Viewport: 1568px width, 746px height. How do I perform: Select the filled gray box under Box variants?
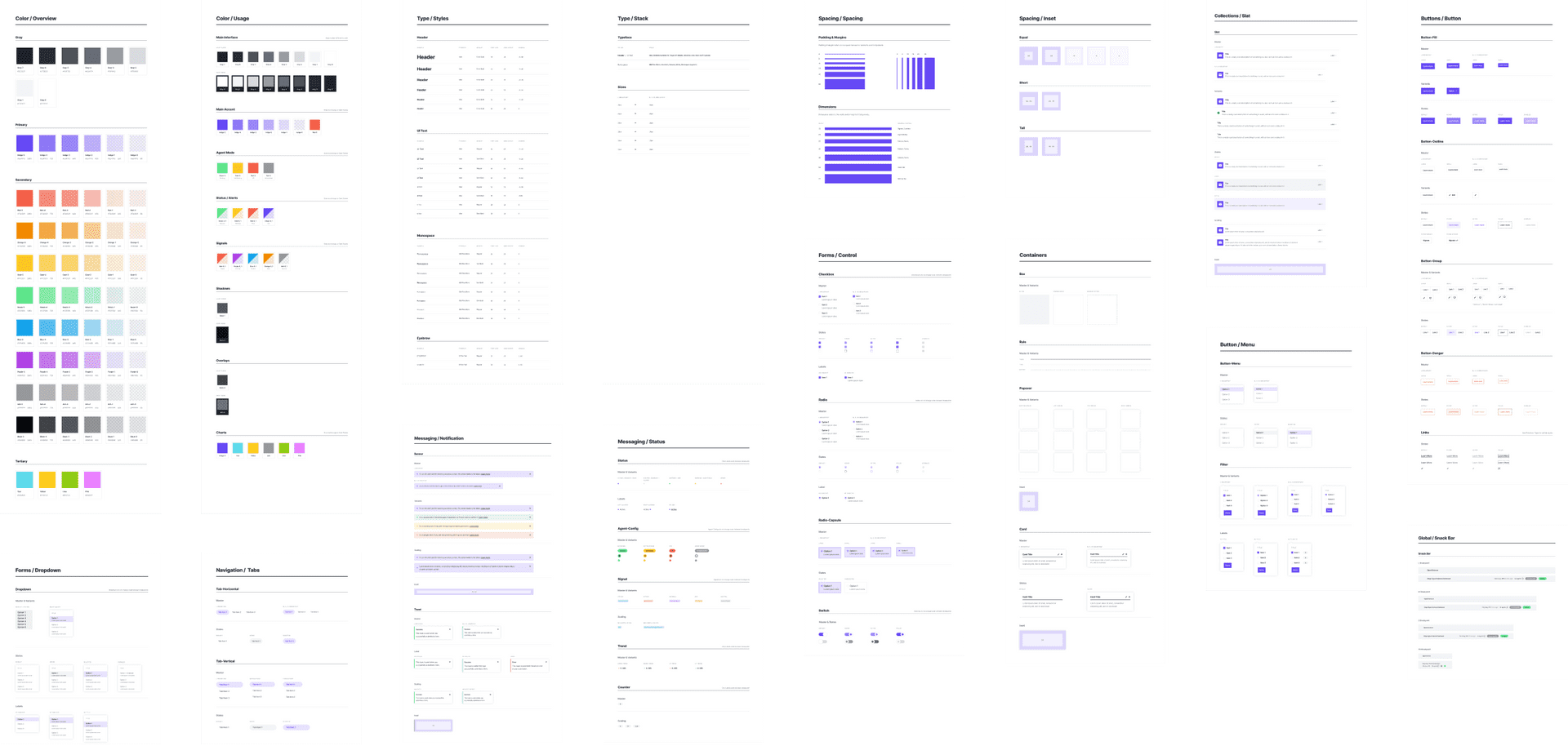point(1034,310)
